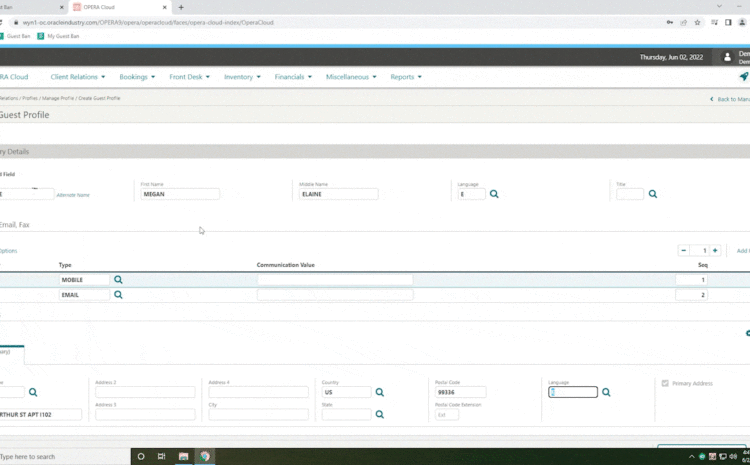
Task: Expand the Front Desk menu
Action: 189,77
